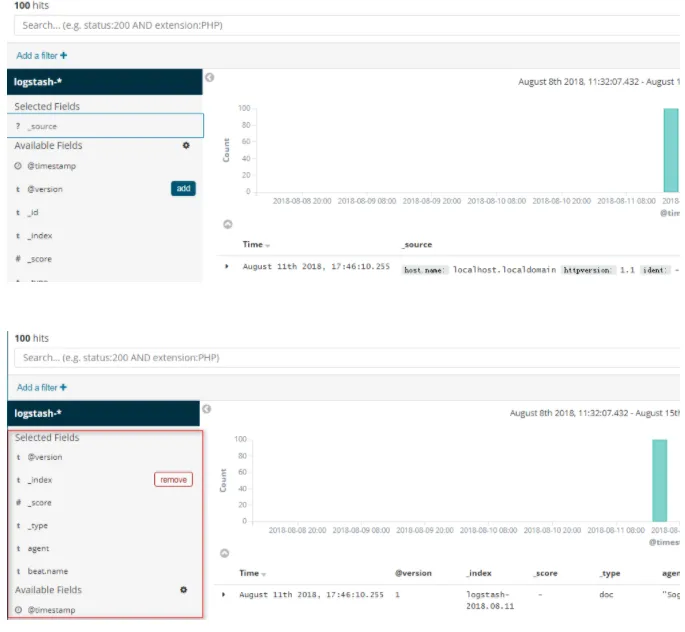Open the upper logstash-* index pattern selector
685x632 pixels.
105,82
